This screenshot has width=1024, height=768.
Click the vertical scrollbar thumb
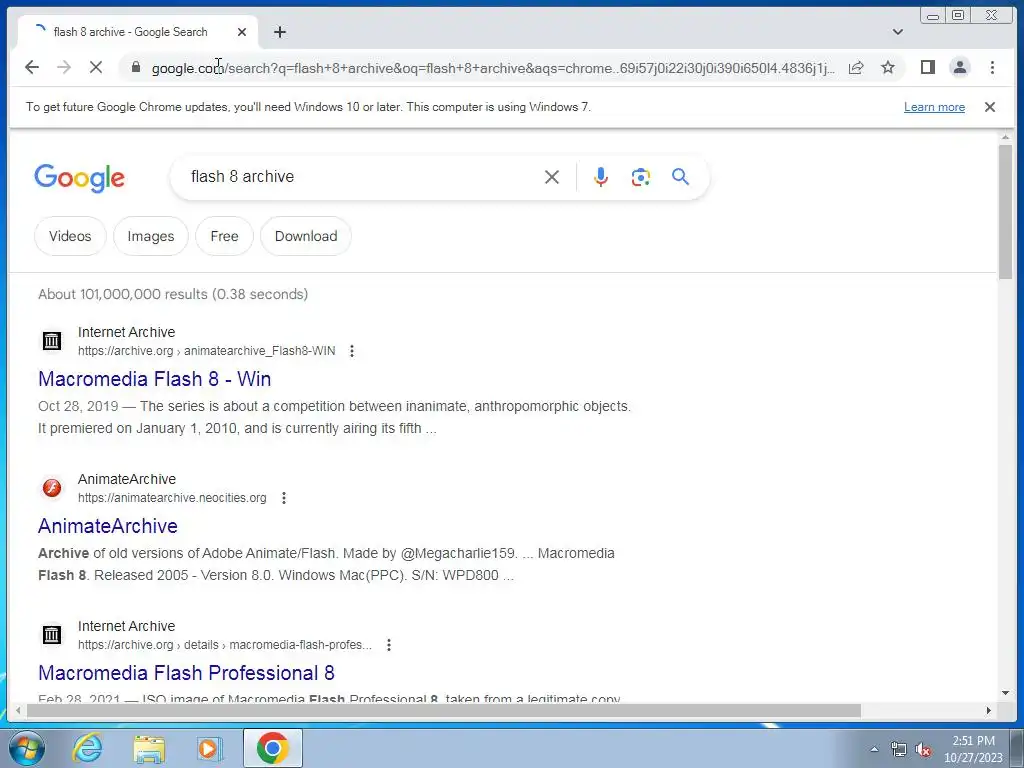(1005, 212)
